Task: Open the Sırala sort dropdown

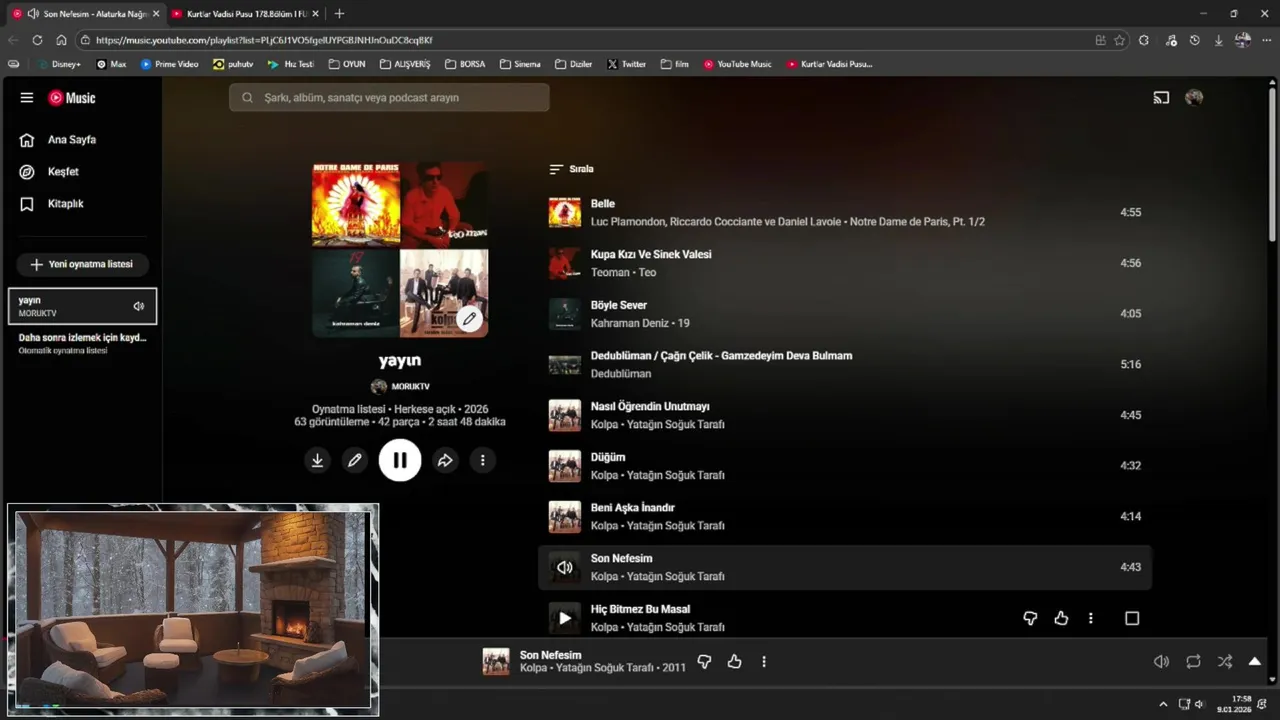Action: click(x=572, y=169)
